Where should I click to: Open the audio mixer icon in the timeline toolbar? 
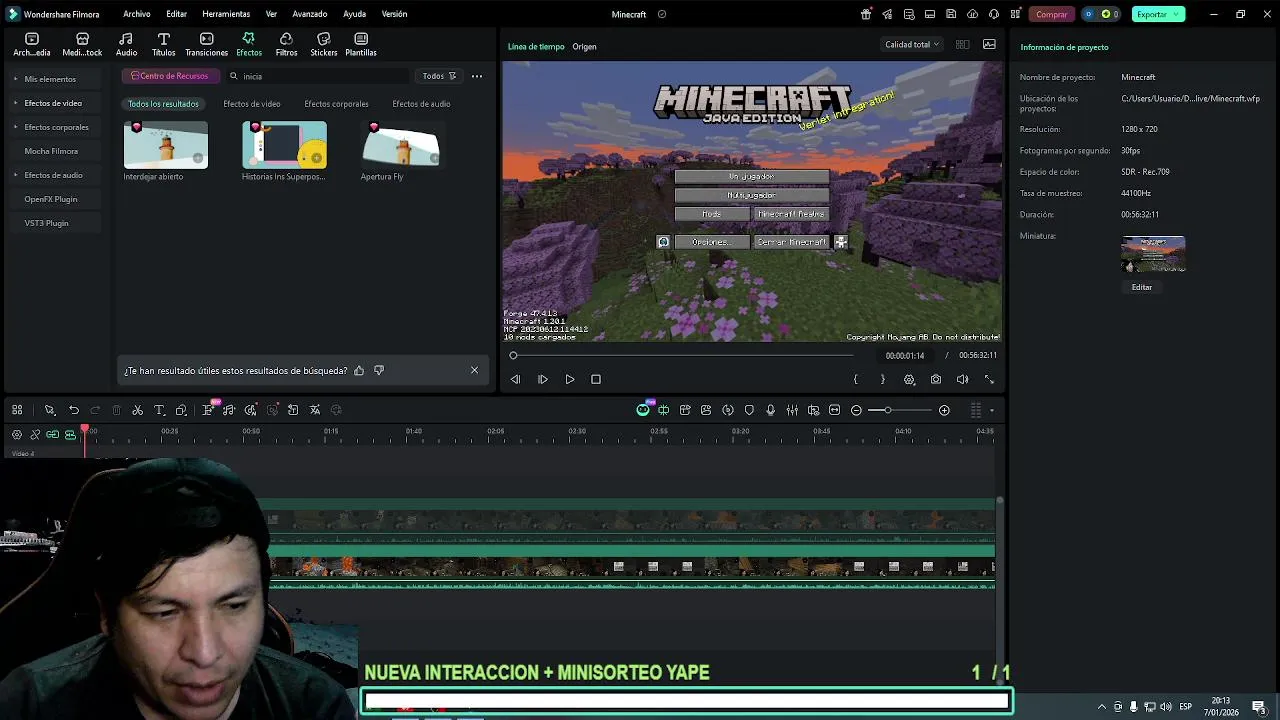(792, 410)
